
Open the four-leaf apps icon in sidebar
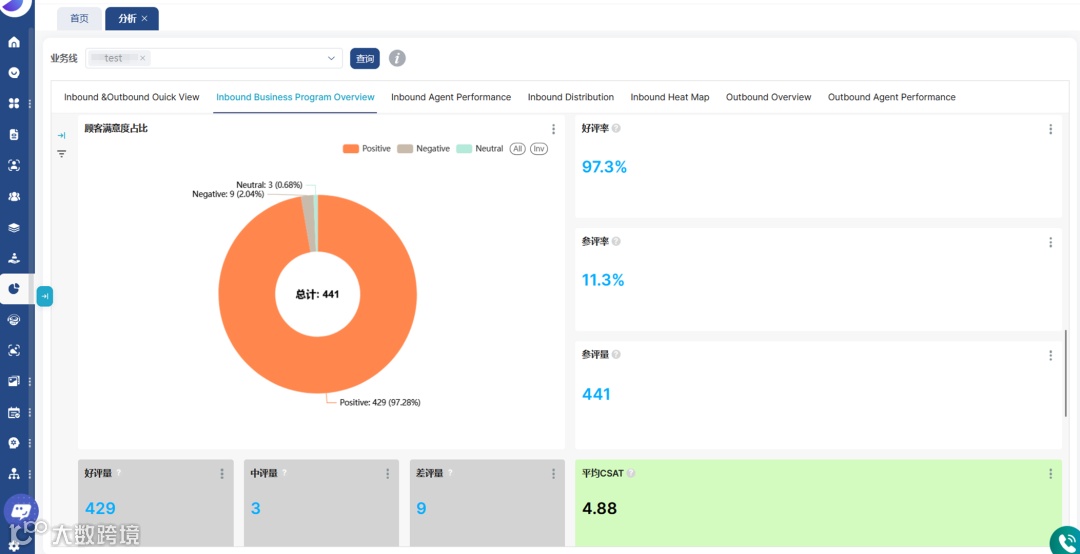pos(14,103)
